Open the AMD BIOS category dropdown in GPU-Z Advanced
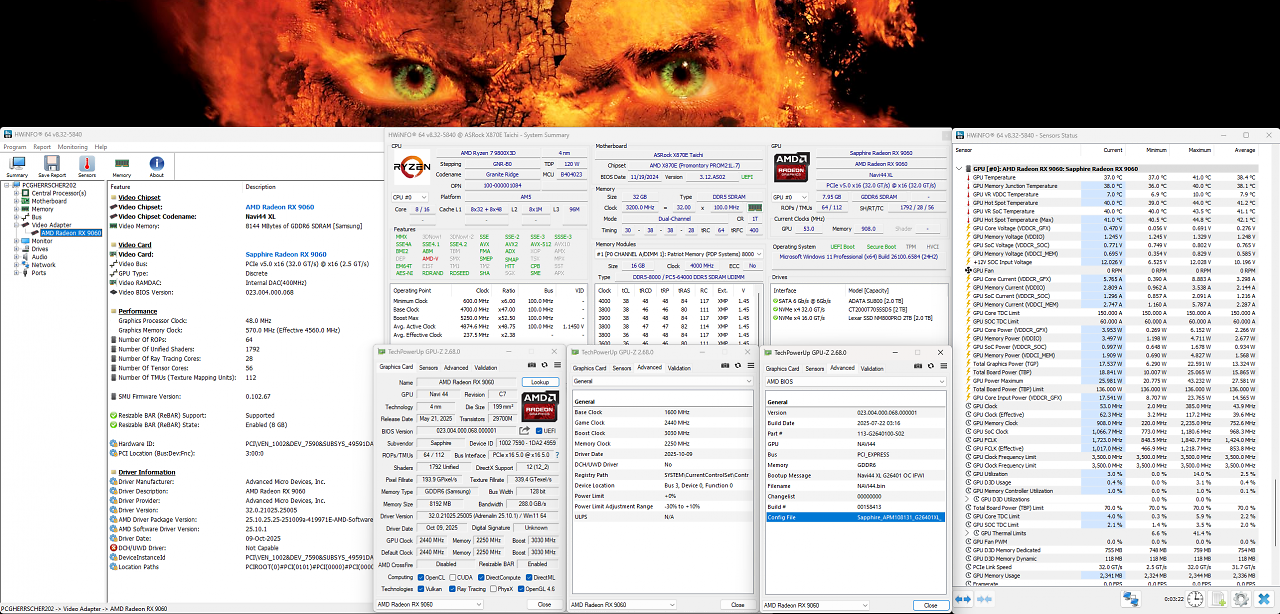Viewport: 1280px width, 614px height. pos(855,381)
